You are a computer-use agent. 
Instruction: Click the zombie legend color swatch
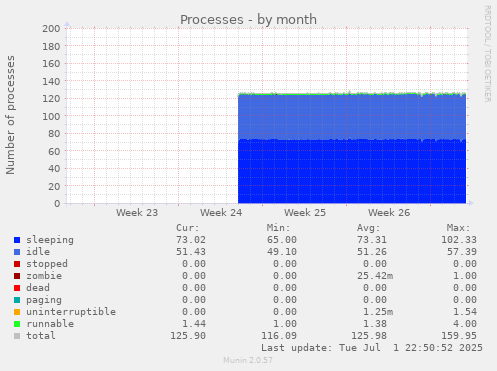tap(17, 276)
